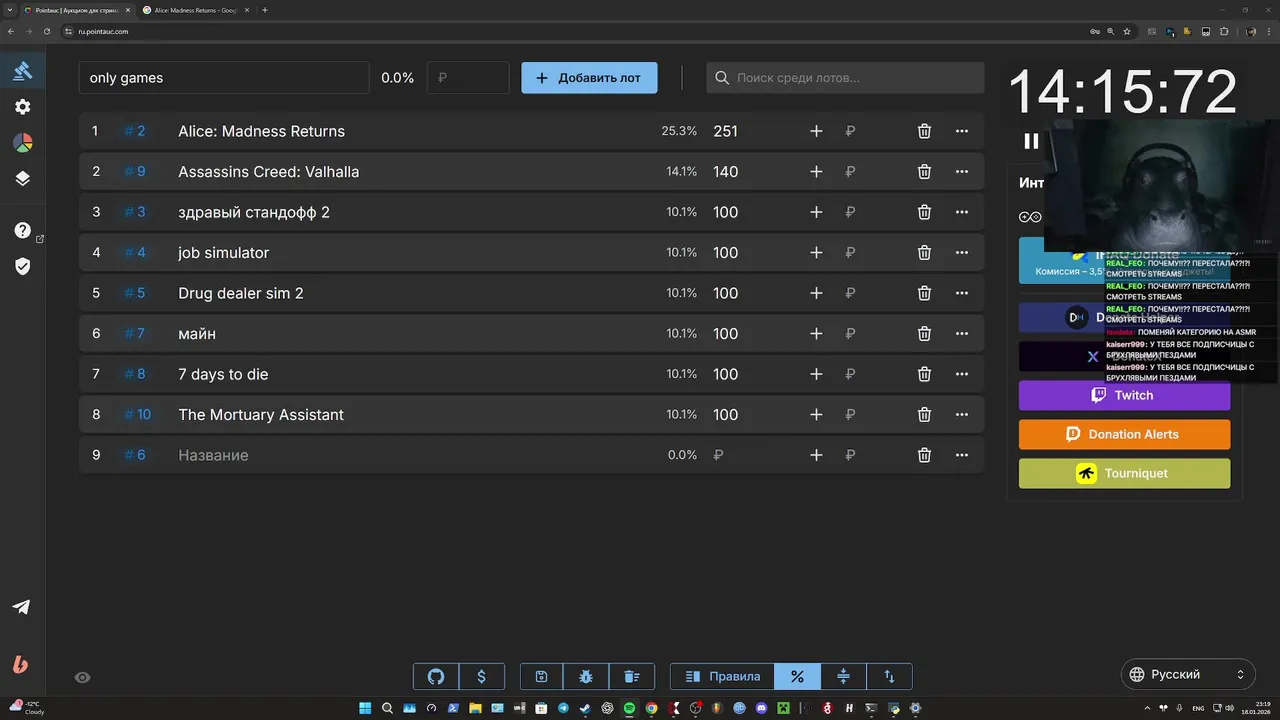Click the lot name Assassins Creed: Valhalla

pyautogui.click(x=268, y=172)
